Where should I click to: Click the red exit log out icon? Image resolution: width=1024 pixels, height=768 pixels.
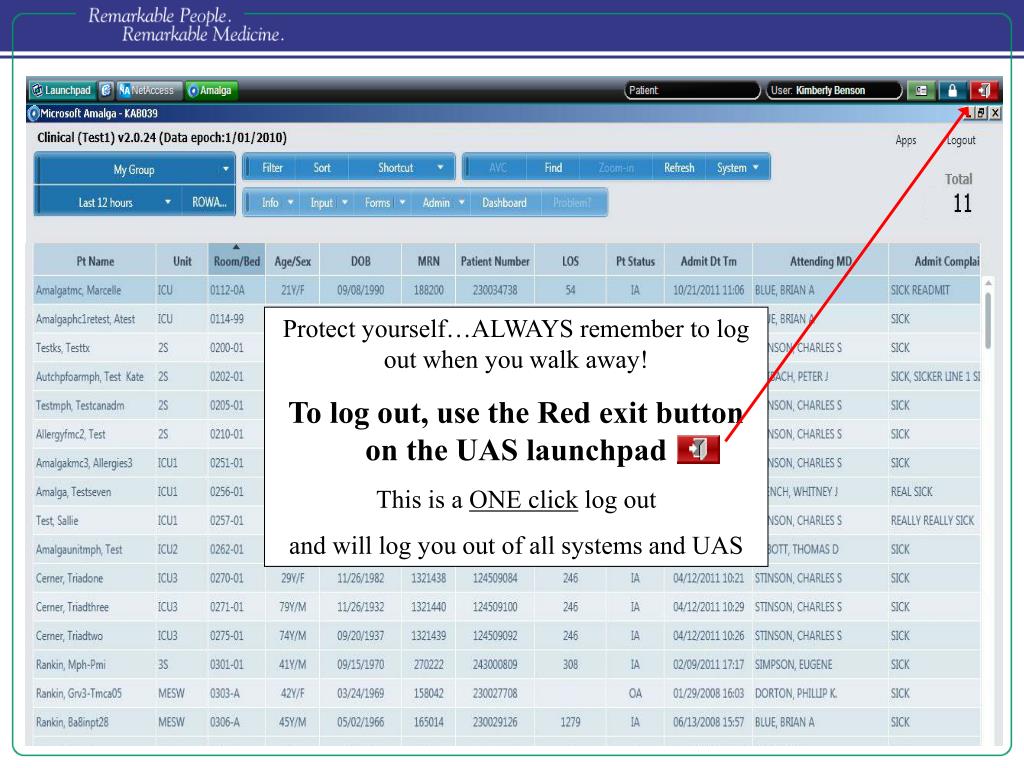pyautogui.click(x=984, y=90)
